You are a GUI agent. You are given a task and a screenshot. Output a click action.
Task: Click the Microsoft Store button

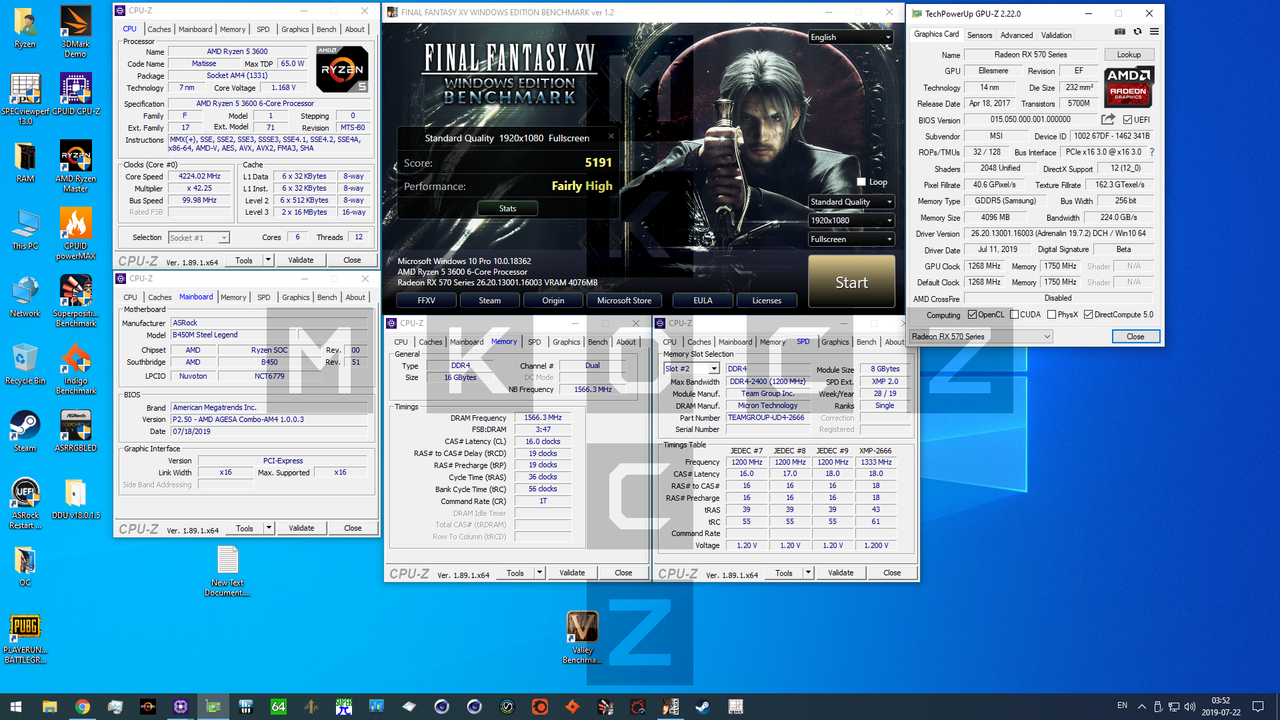(x=624, y=300)
